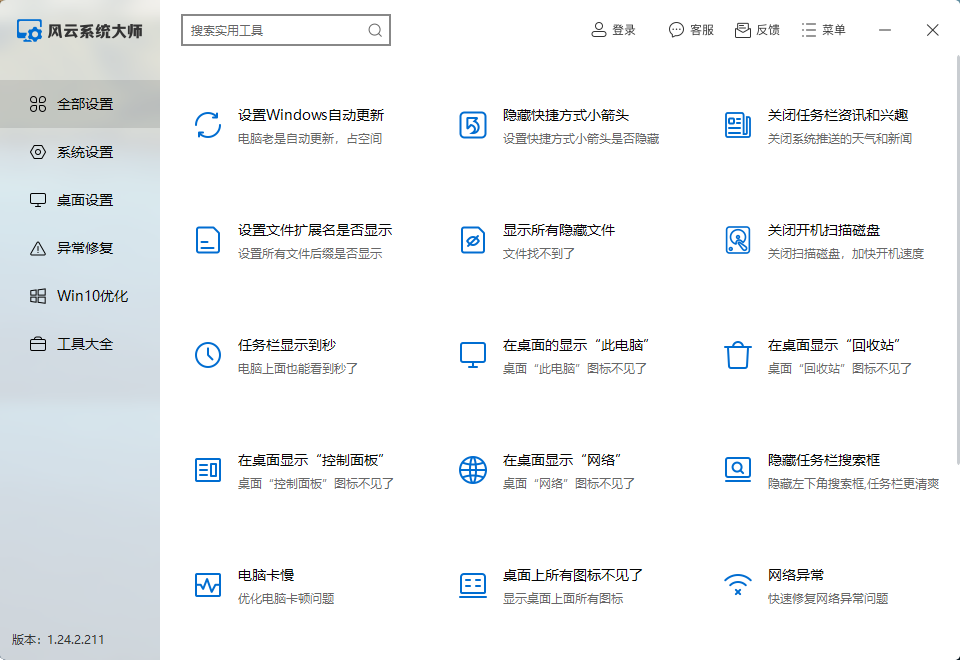Open 桌面上所有图标不见了 title
The image size is (960, 660).
point(573,576)
